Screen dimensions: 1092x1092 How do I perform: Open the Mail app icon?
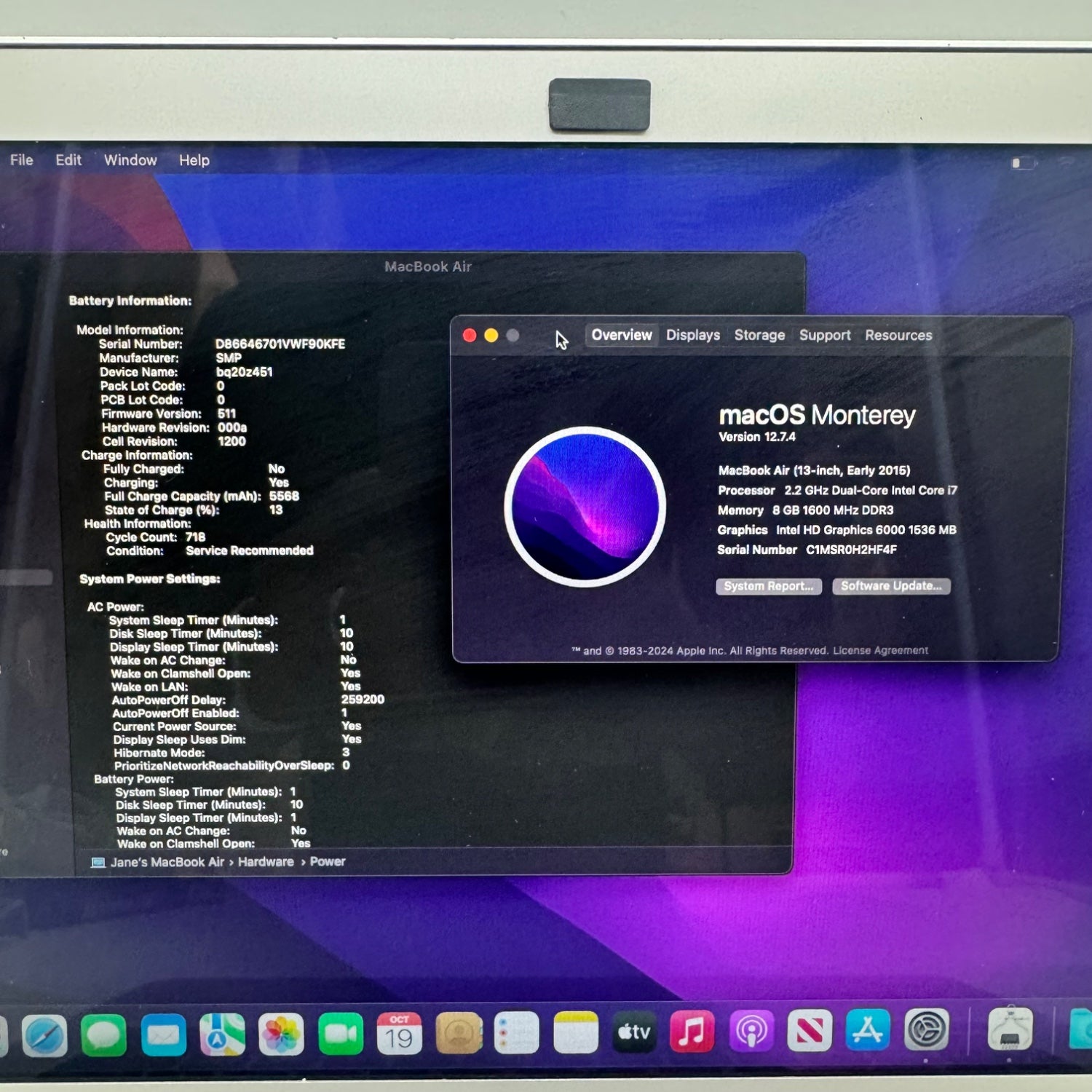(x=163, y=1034)
